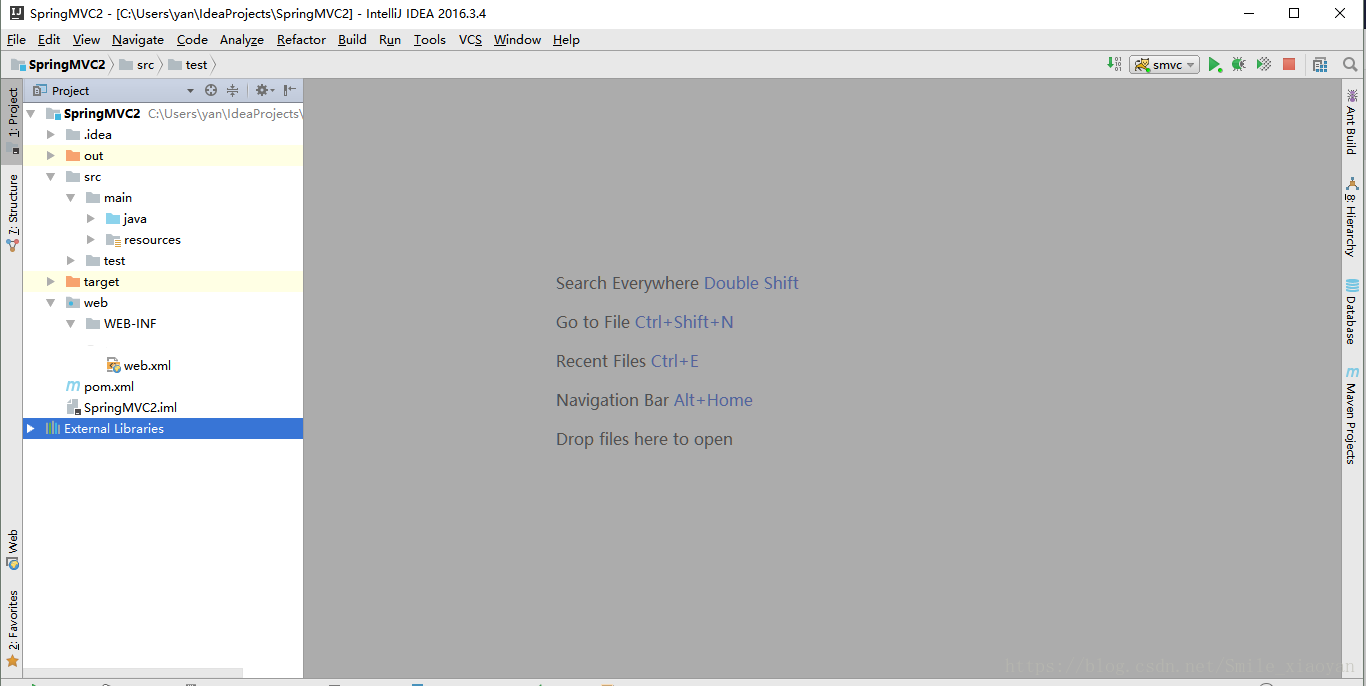
Task: Hide the Project tool window
Action: tap(289, 90)
